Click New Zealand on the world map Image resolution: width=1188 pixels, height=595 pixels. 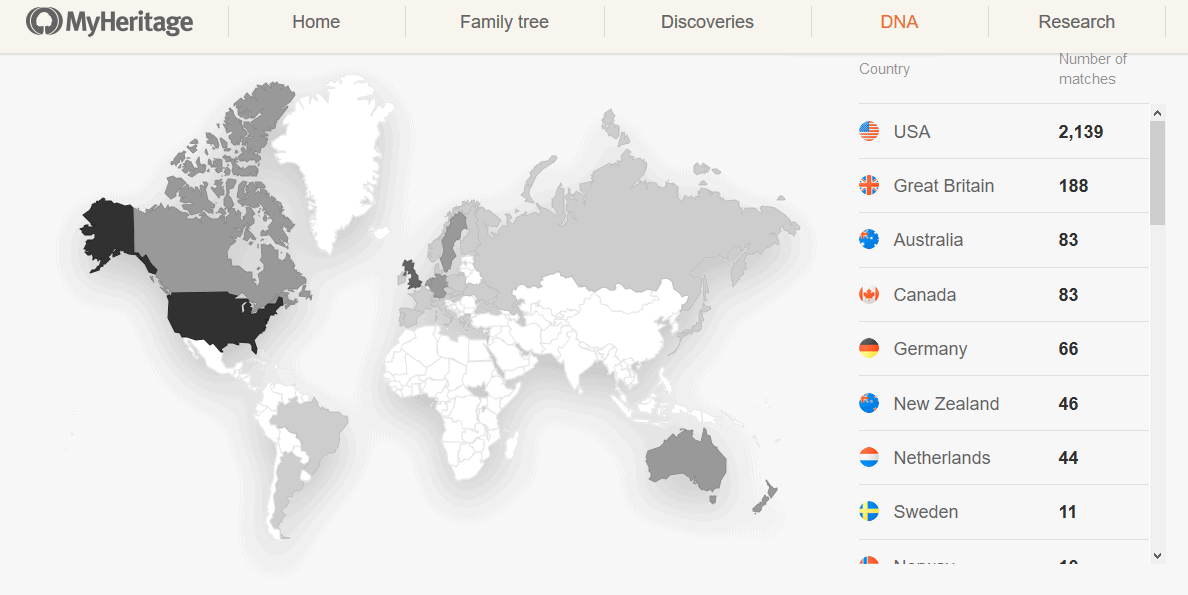tap(765, 497)
